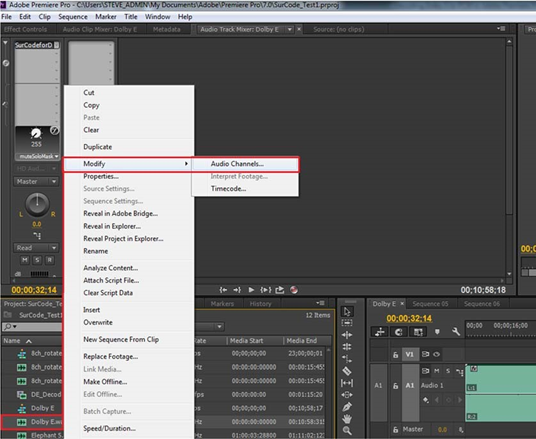This screenshot has width=536, height=439.
Task: Click the record button in mixer
Action: point(294,290)
